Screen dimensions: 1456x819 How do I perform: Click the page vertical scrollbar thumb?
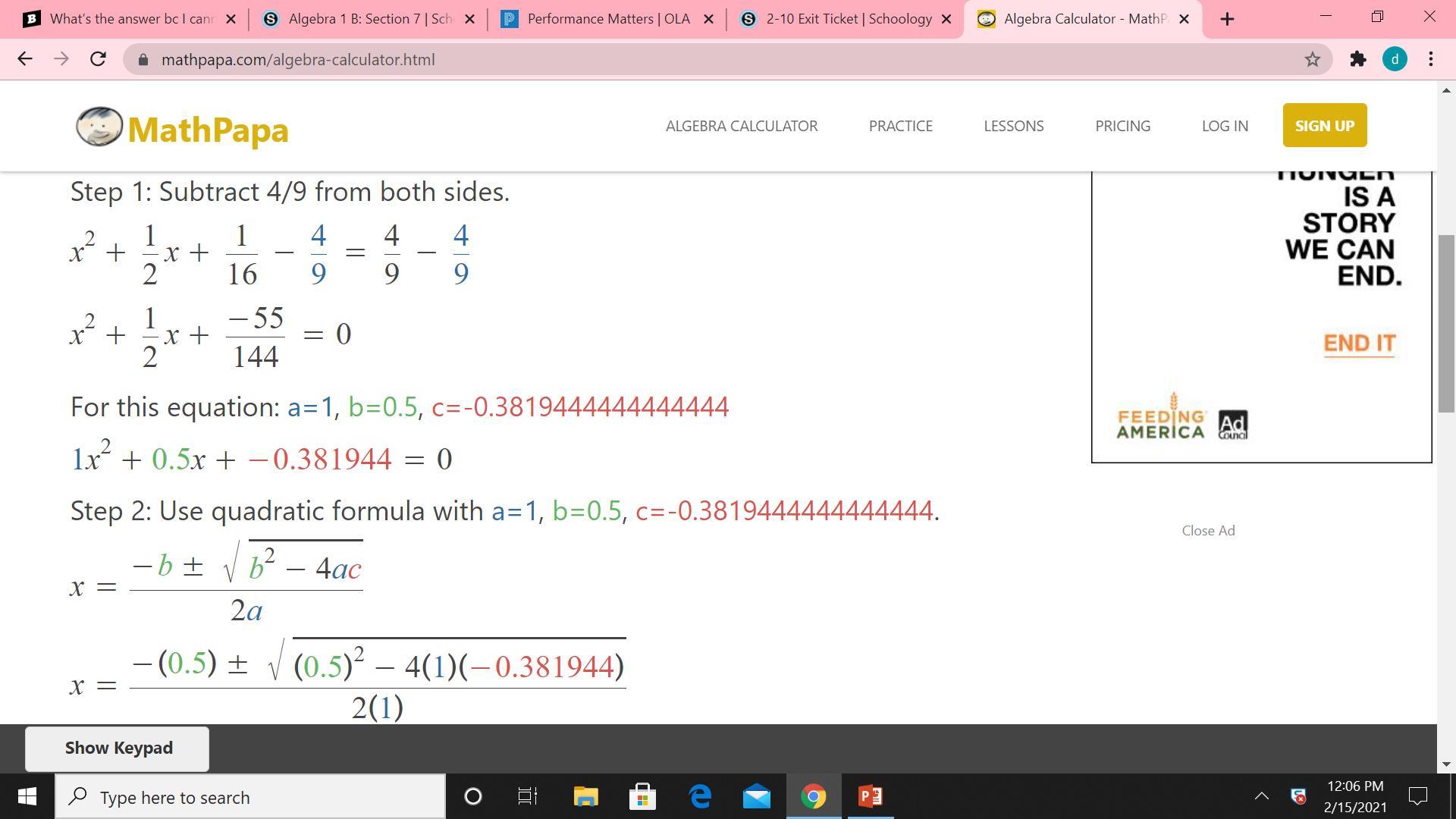(1446, 324)
